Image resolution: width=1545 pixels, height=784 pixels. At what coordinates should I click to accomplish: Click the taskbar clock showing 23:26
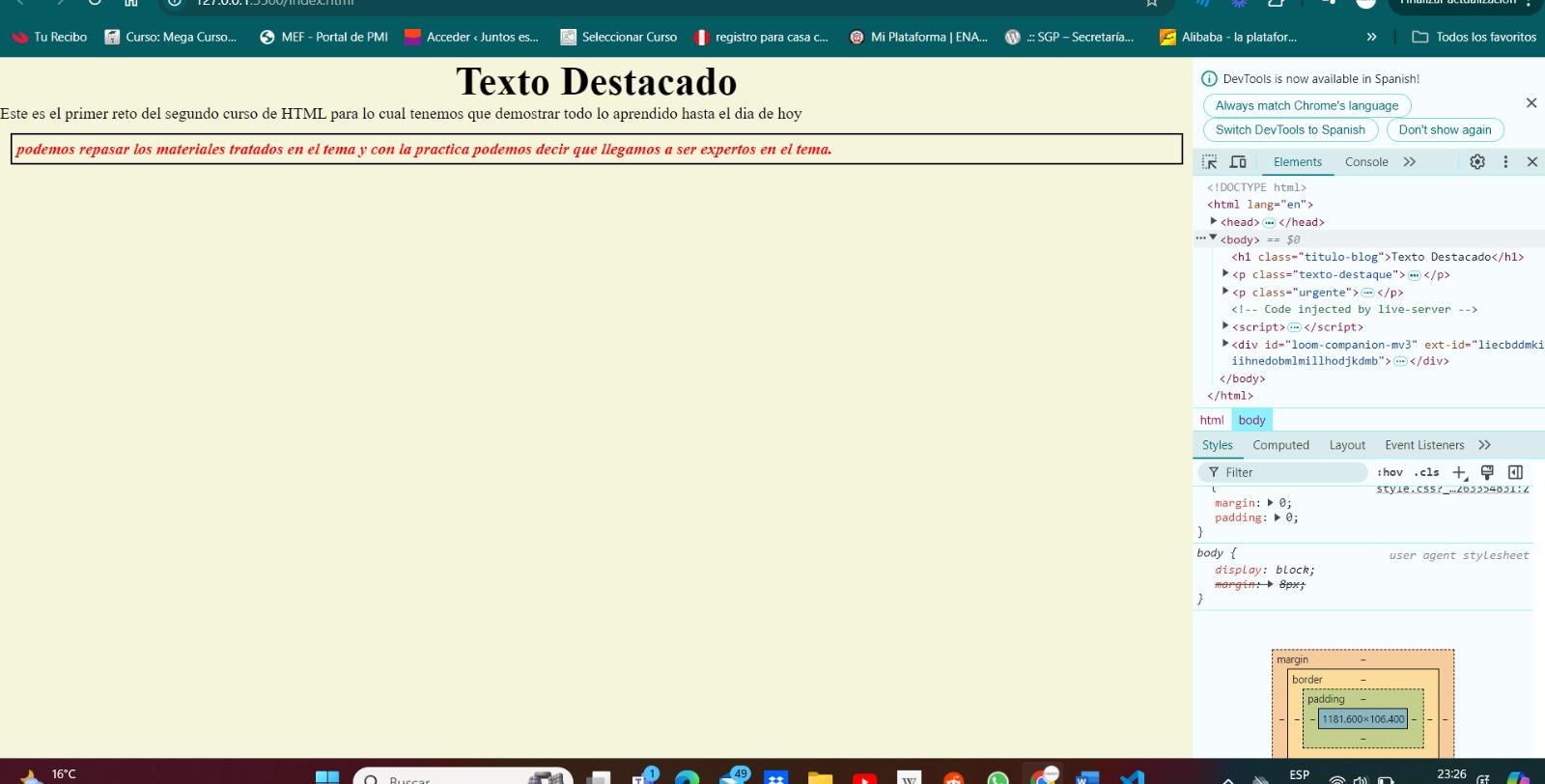tap(1451, 774)
